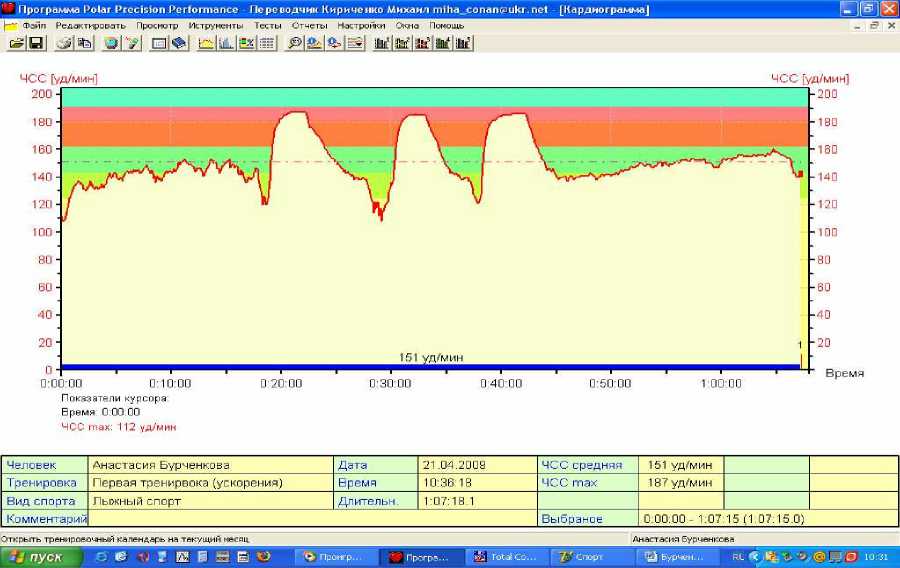Click the copy documents toolbar icon

point(84,43)
